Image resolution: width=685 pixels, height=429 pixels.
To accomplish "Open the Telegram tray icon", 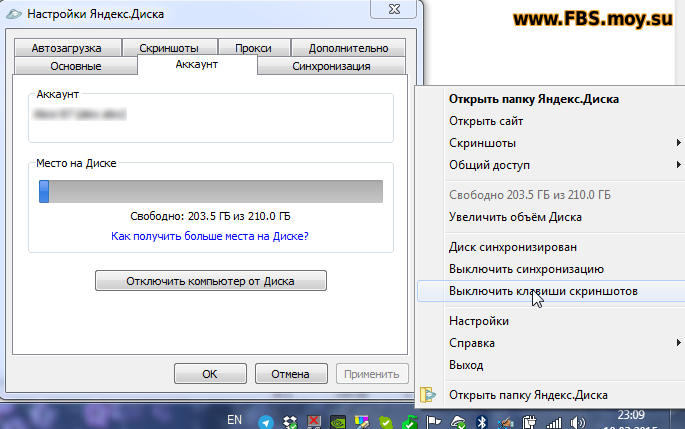I will 266,422.
